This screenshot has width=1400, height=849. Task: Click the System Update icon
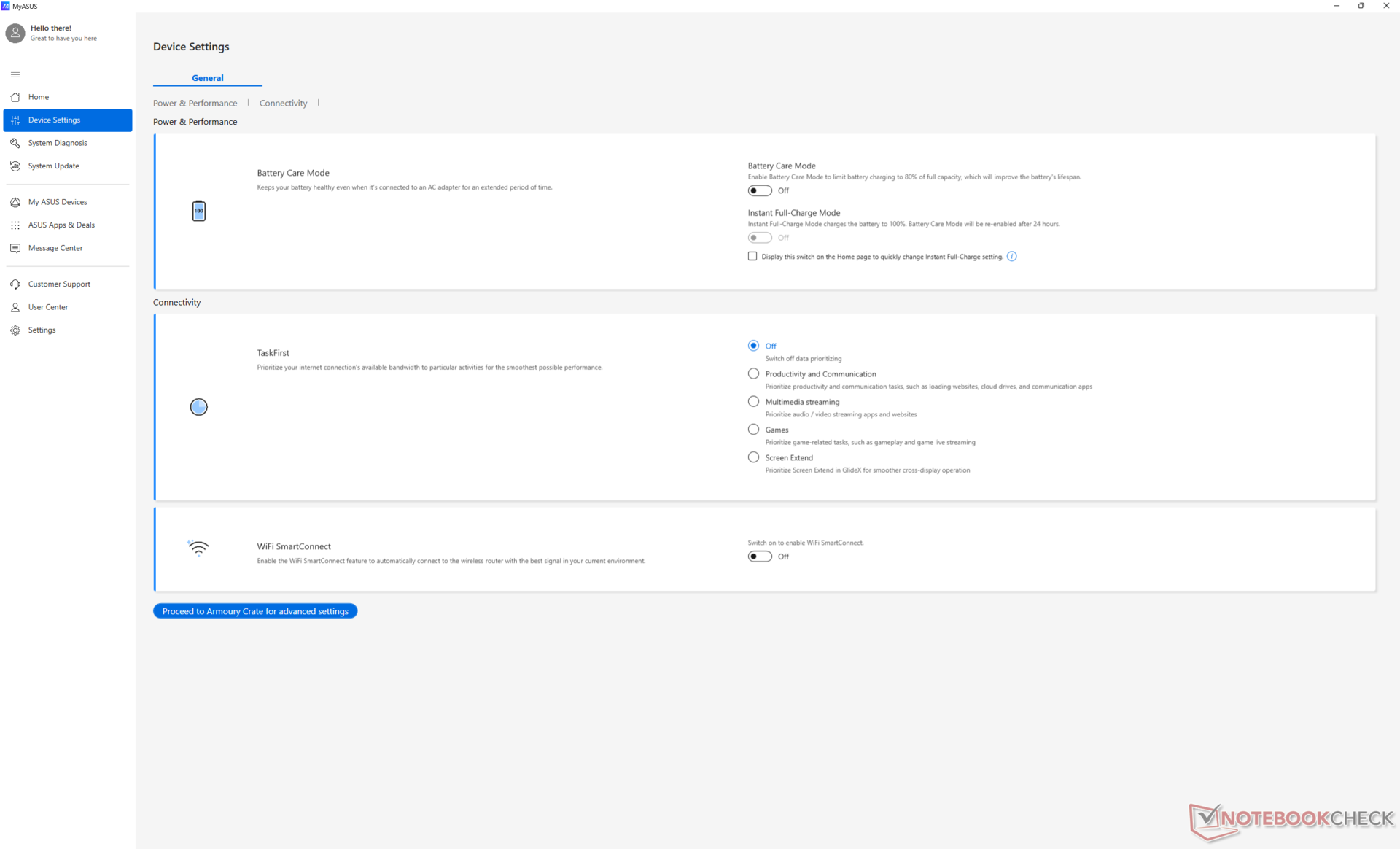tap(15, 166)
